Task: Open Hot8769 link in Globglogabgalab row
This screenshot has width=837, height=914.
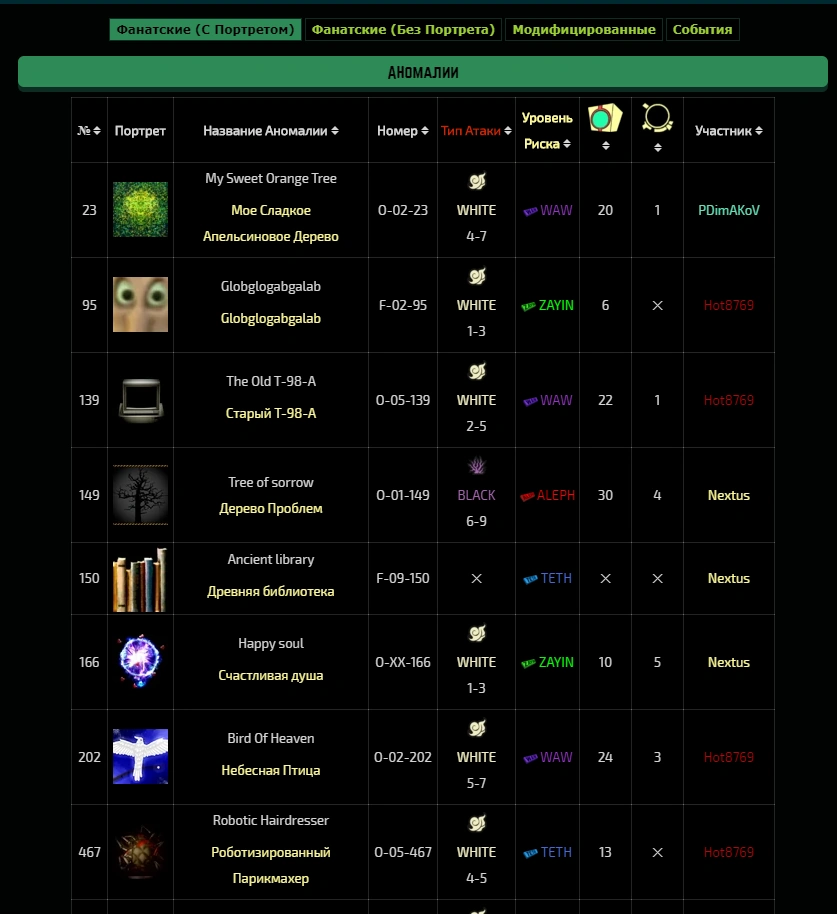Action: (x=729, y=305)
